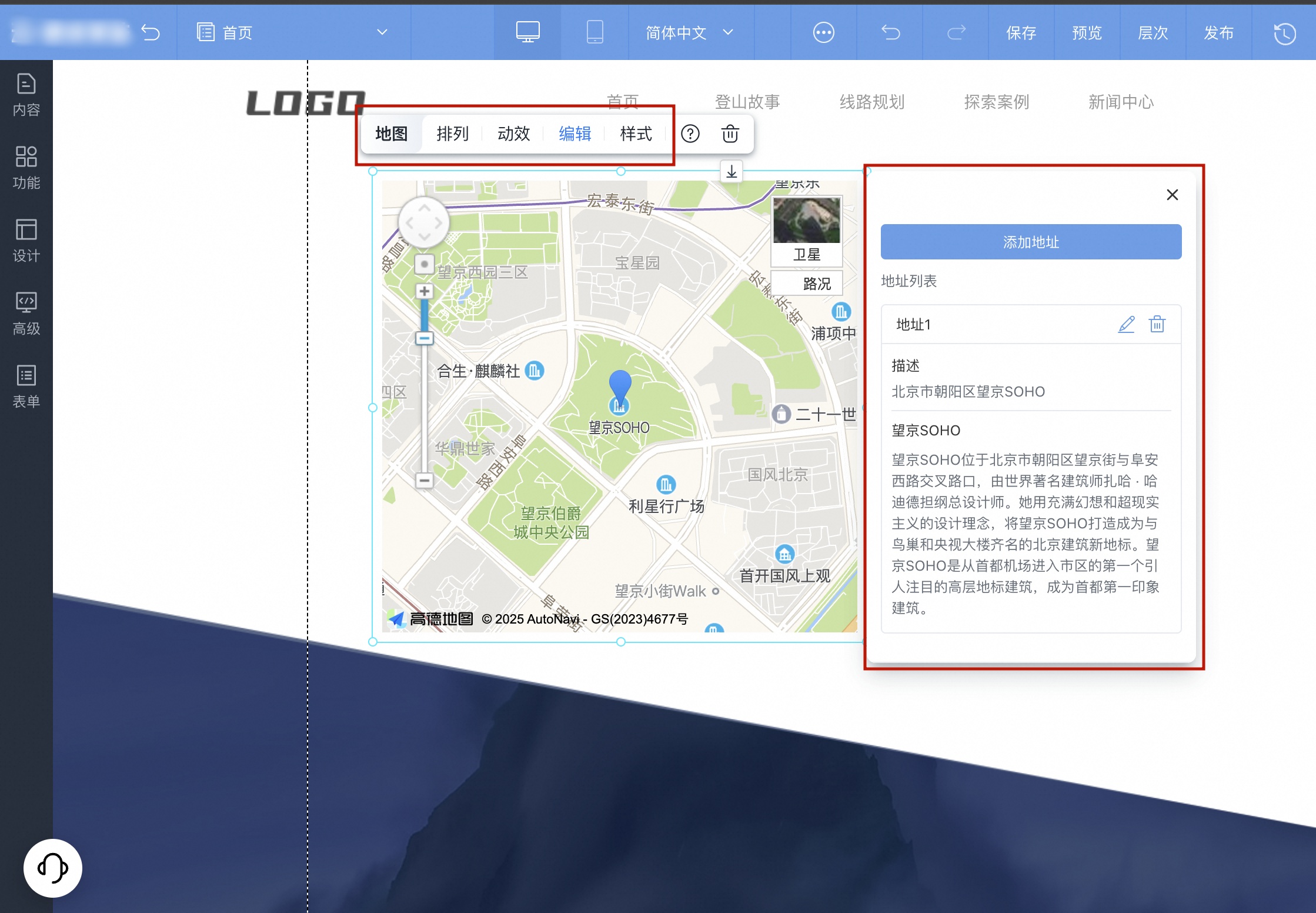Image resolution: width=1316 pixels, height=913 pixels.
Task: Edit 地址1 with the pencil icon
Action: 1126,324
